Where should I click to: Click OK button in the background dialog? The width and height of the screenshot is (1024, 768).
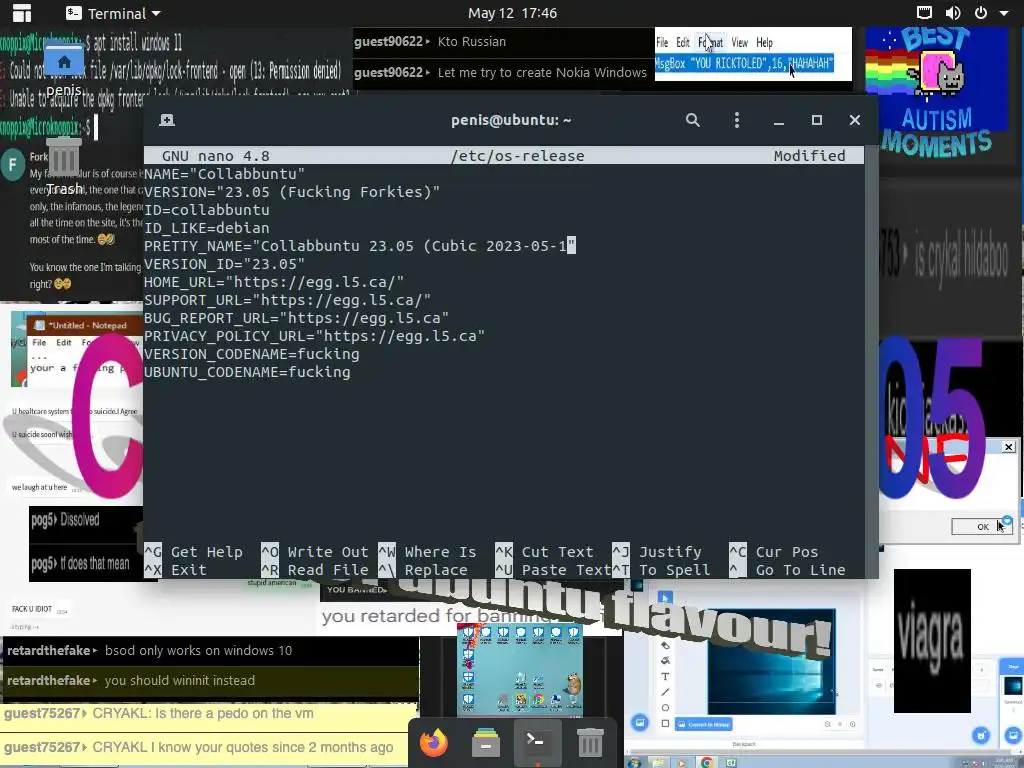(x=982, y=526)
